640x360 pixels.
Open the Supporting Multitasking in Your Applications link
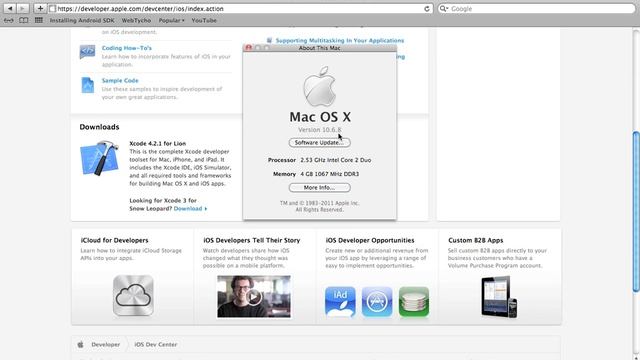point(340,40)
